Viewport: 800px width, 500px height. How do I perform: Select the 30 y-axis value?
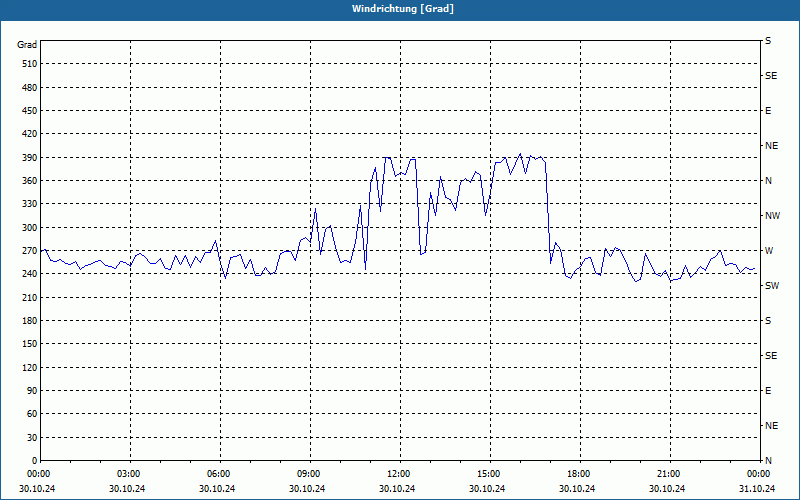pos(32,438)
